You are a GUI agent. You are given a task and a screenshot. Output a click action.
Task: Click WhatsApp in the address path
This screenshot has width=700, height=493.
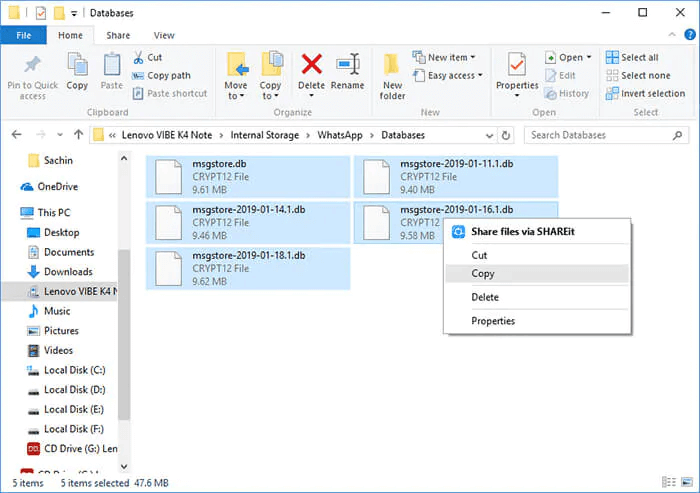pos(340,135)
